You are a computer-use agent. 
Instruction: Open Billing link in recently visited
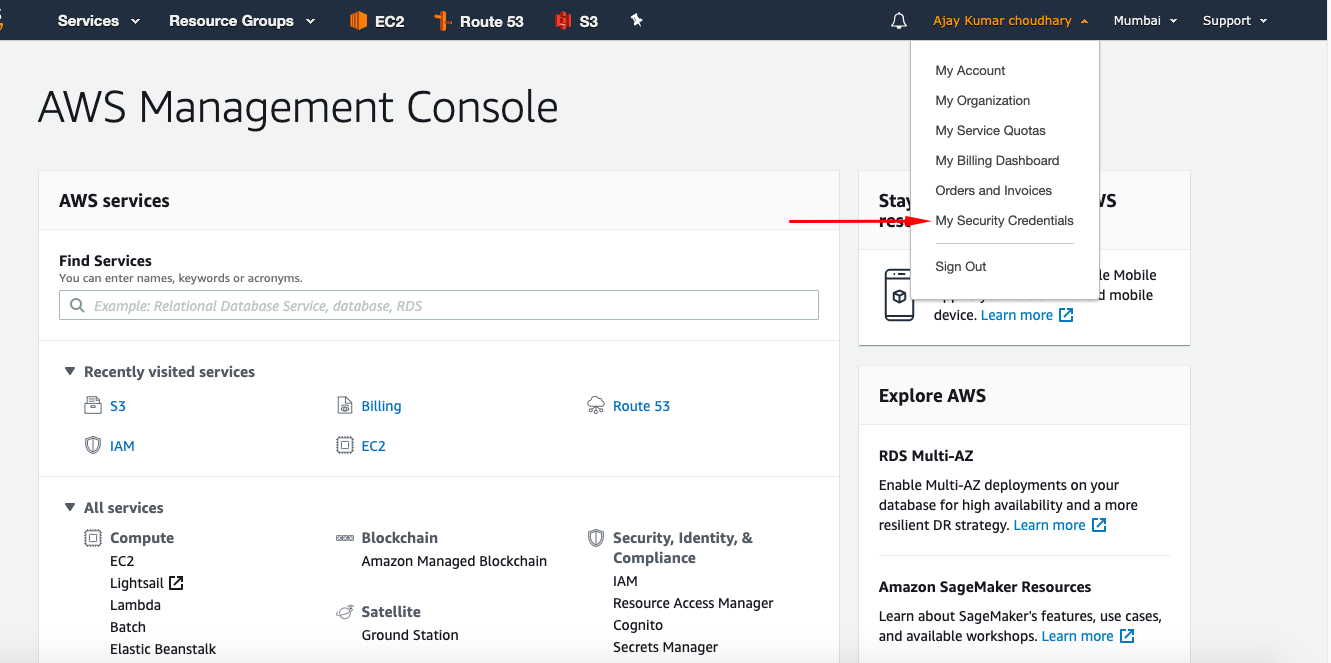tap(381, 406)
